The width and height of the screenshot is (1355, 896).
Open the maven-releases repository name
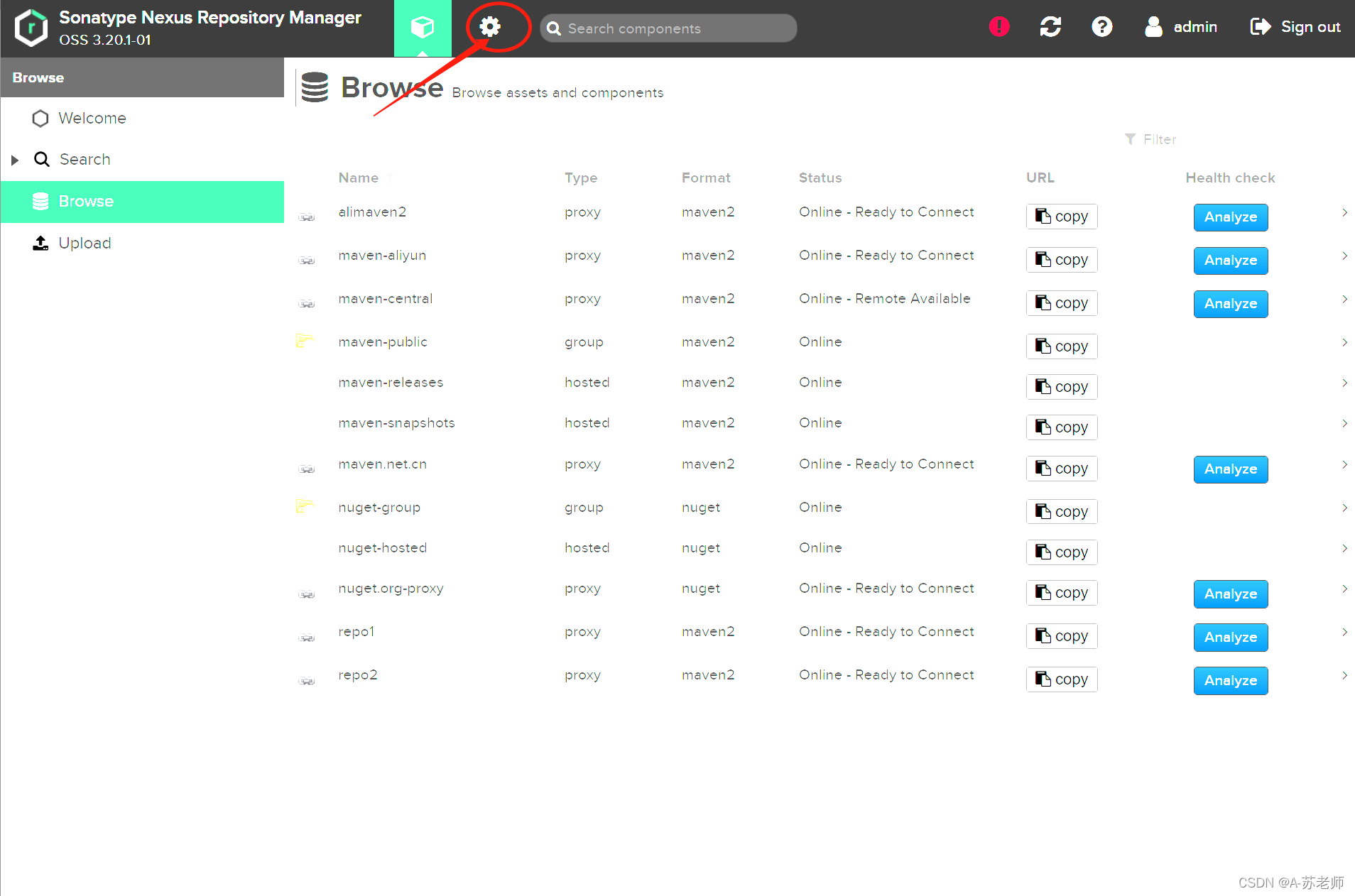click(x=391, y=383)
